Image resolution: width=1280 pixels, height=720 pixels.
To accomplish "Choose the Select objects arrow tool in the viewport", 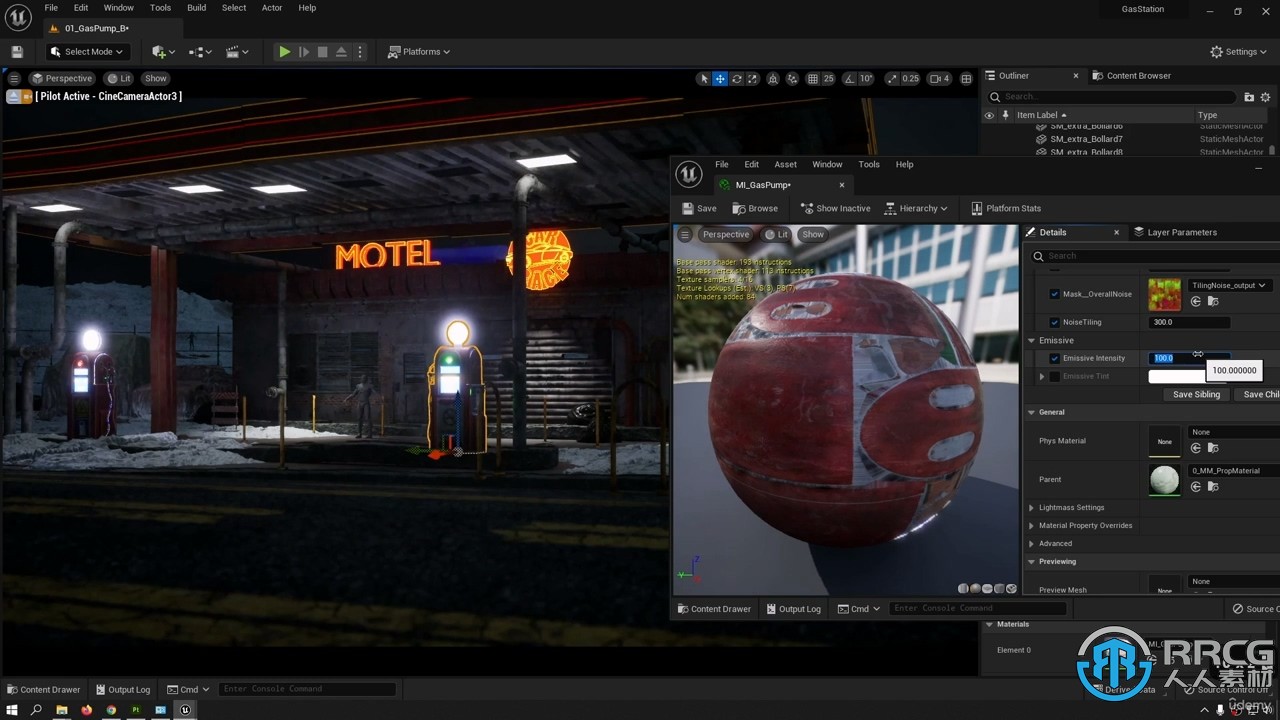I will [x=704, y=79].
